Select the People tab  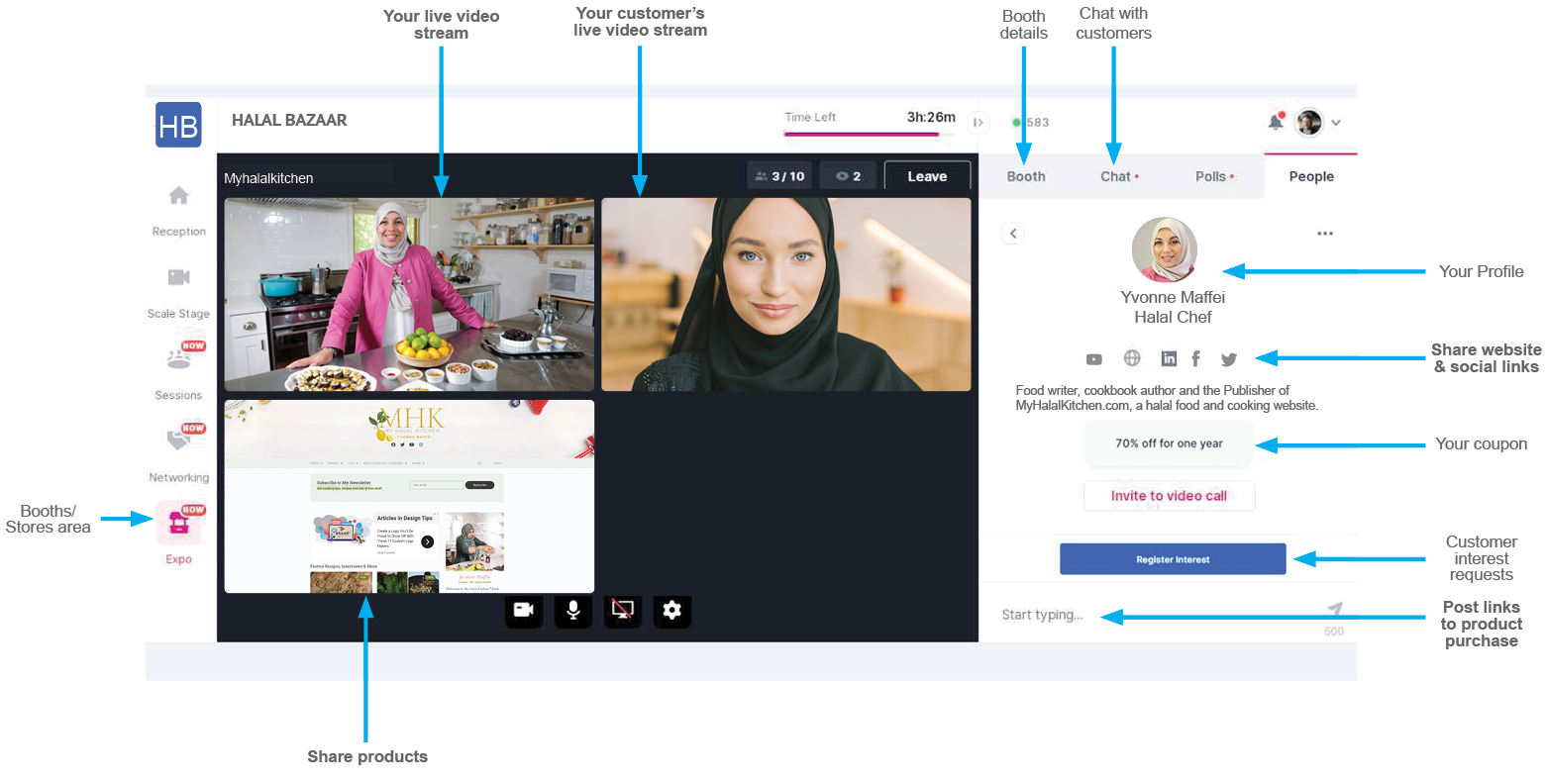coord(1311,176)
